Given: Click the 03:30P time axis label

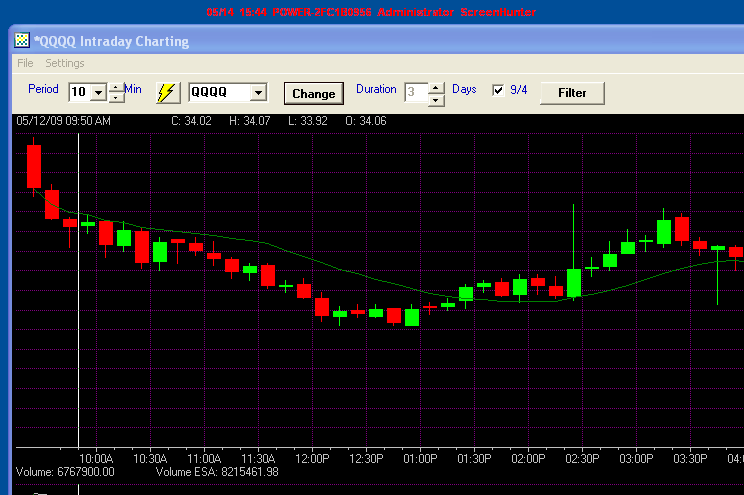Looking at the screenshot, I should pos(690,458).
